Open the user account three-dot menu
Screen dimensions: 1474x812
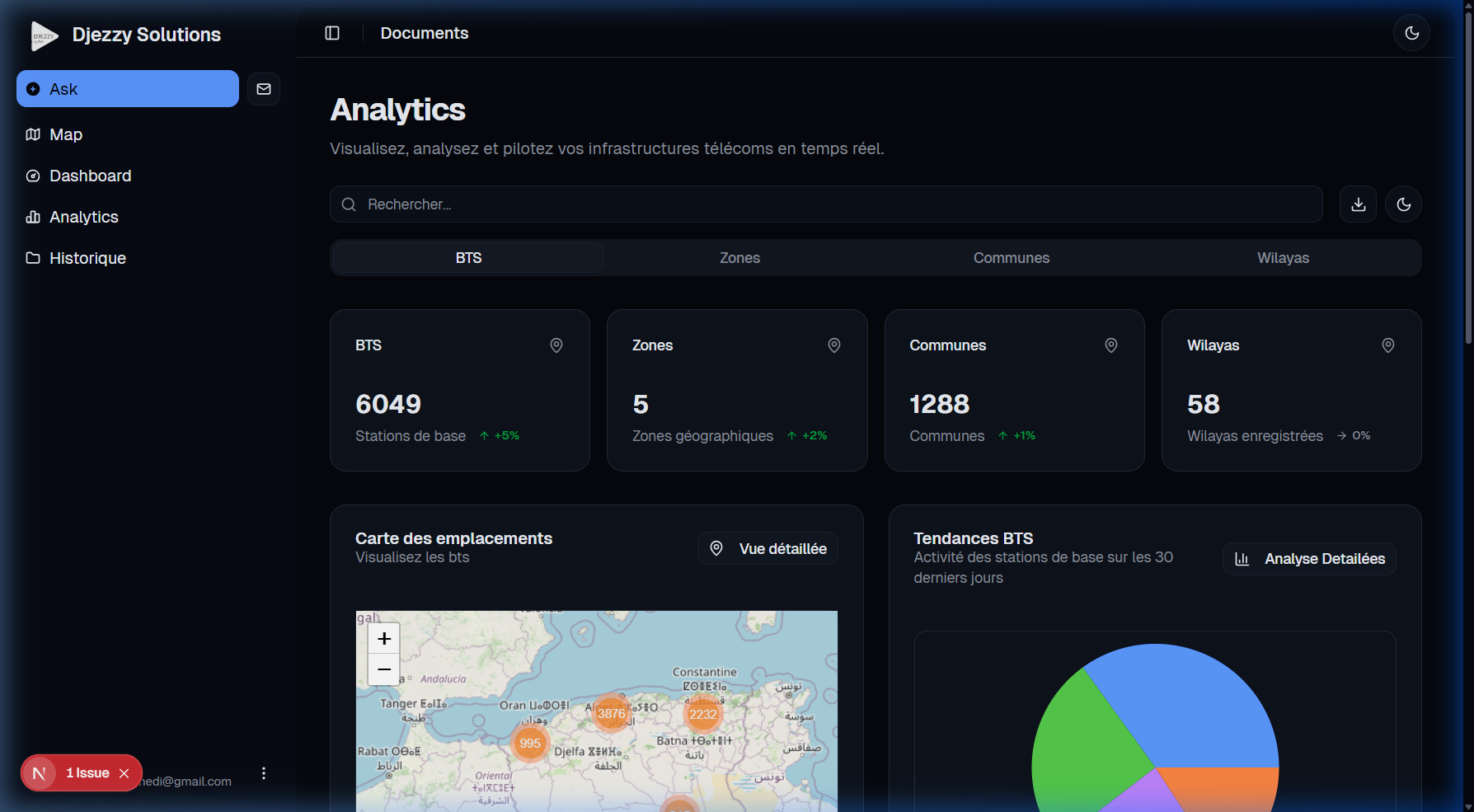(264, 773)
